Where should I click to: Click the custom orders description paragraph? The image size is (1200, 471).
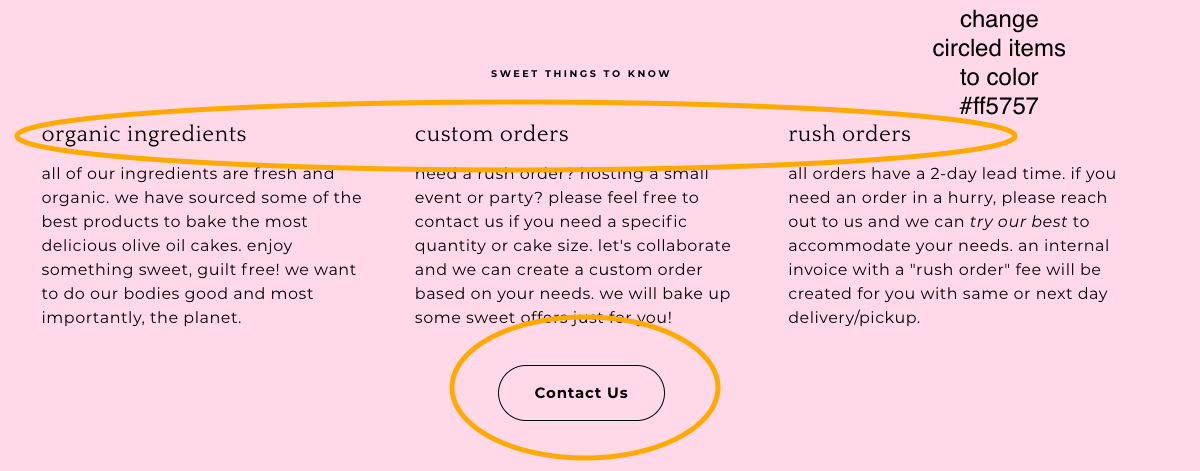[572, 246]
